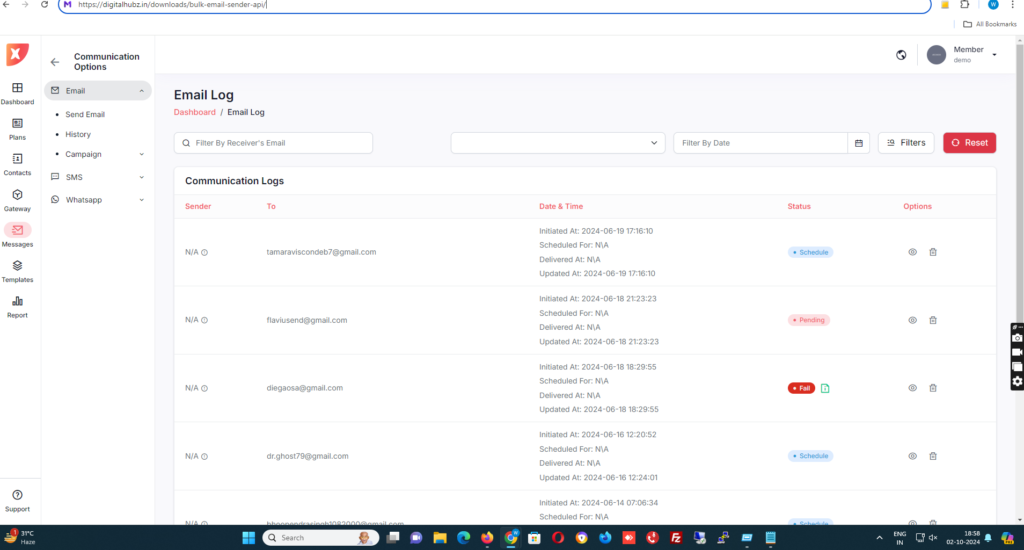Click sender info icon for tamaraviscondeb7 row
This screenshot has height=550, width=1024.
[204, 252]
